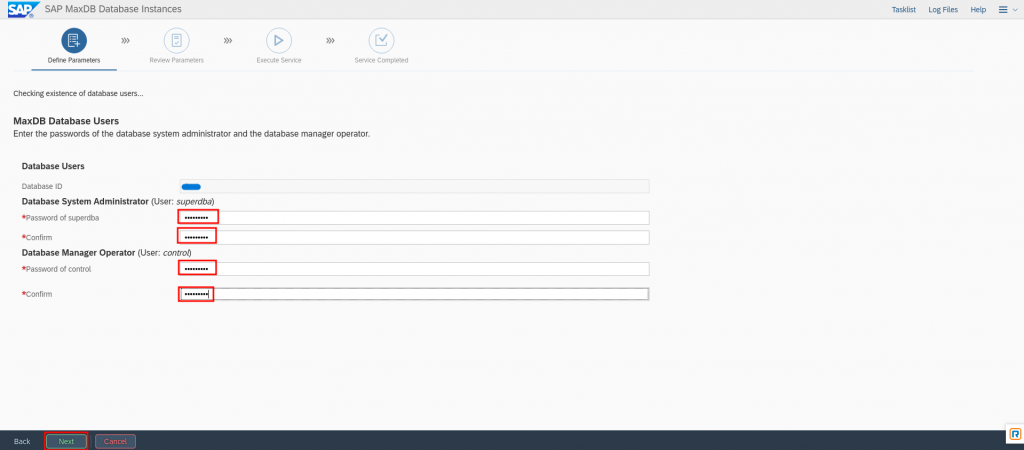Click the Back button
The width and height of the screenshot is (1024, 450).
tap(22, 441)
